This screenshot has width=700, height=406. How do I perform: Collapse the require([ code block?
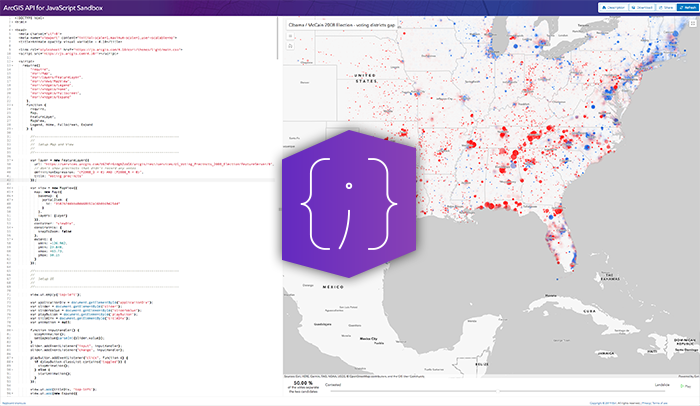pos(12,65)
